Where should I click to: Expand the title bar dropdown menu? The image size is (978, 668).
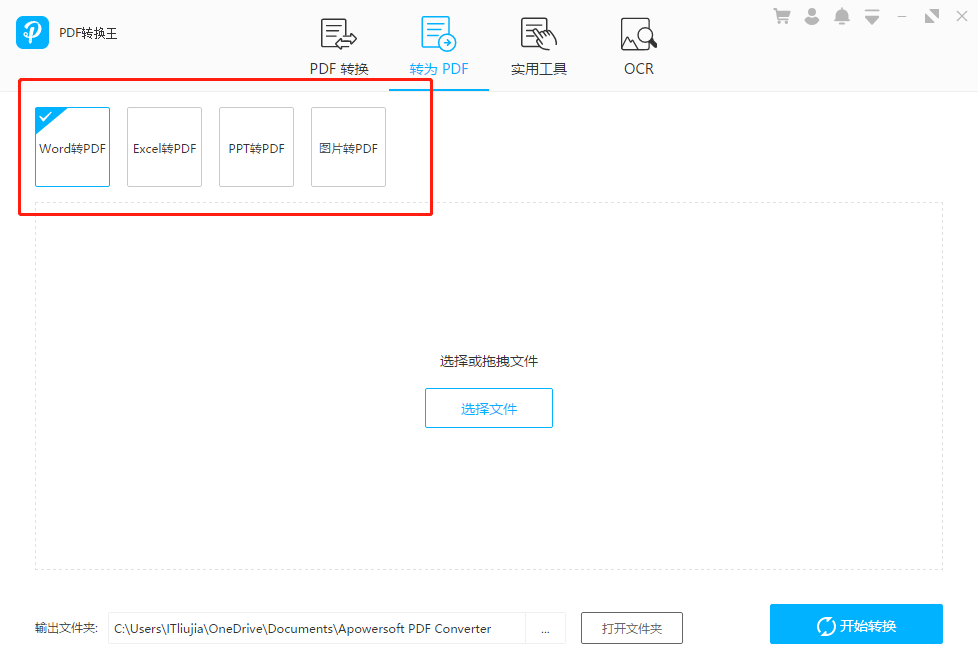(872, 17)
